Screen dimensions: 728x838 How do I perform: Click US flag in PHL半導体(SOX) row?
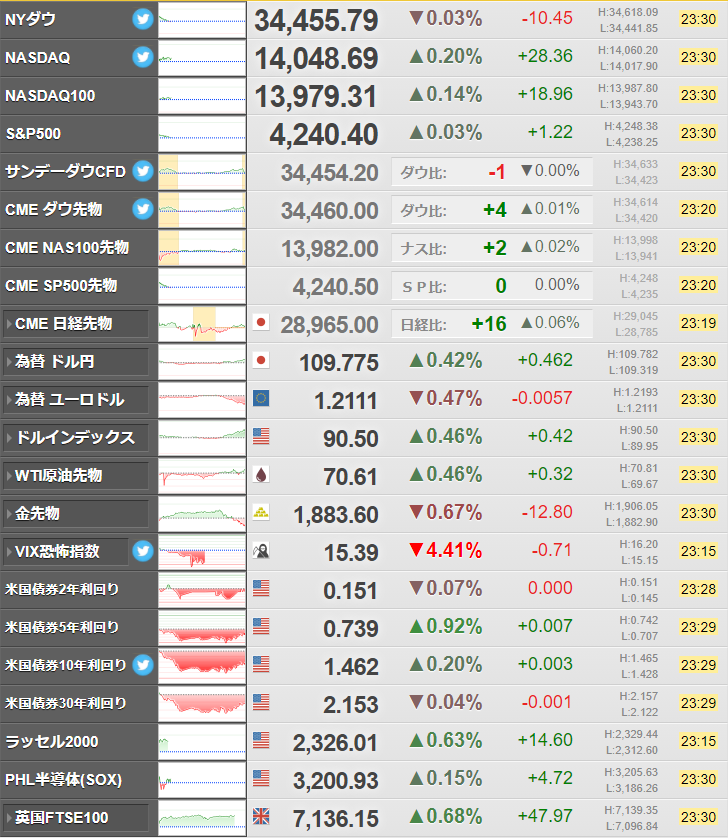click(x=261, y=778)
